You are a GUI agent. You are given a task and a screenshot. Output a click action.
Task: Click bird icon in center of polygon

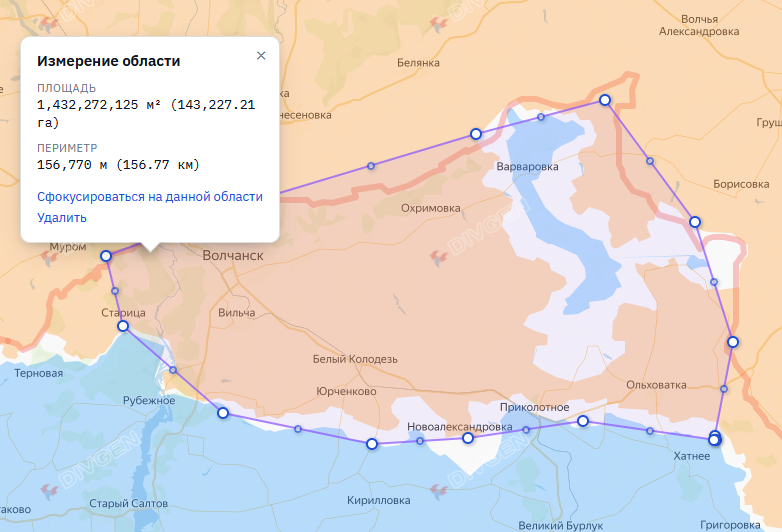pyautogui.click(x=438, y=257)
